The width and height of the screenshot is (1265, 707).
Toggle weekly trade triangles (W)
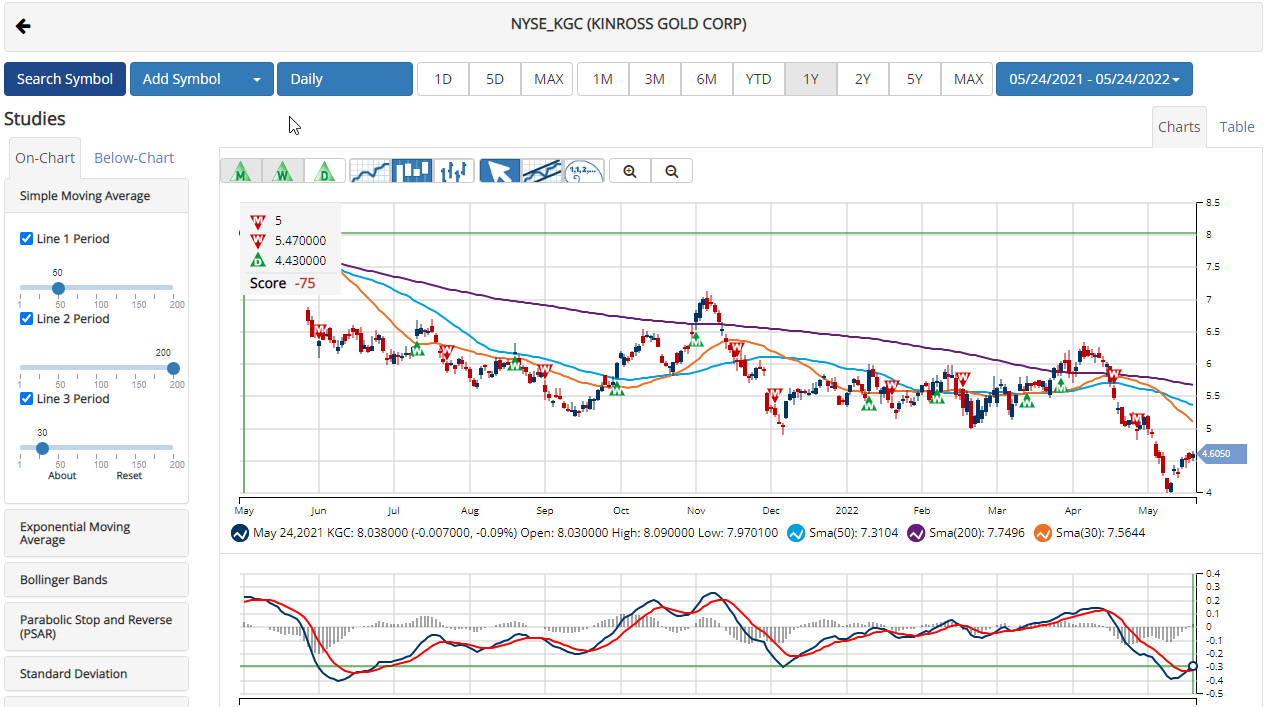coord(283,171)
